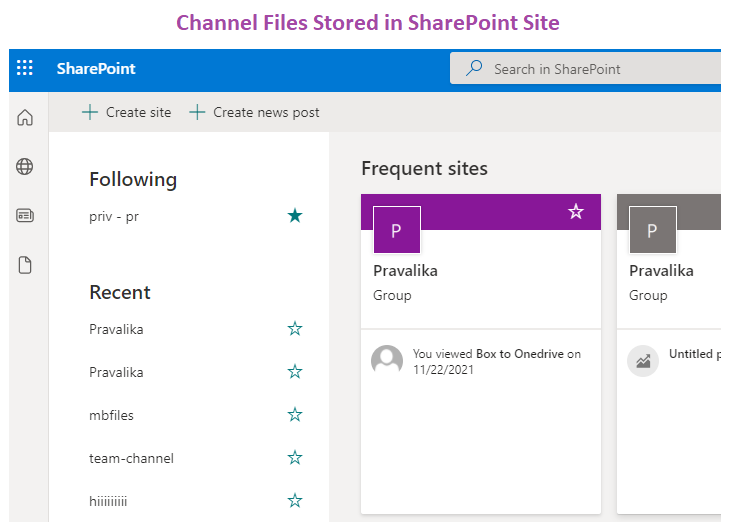Open the mbfiles recent site
Viewport: 750px width, 525px height.
tap(111, 416)
